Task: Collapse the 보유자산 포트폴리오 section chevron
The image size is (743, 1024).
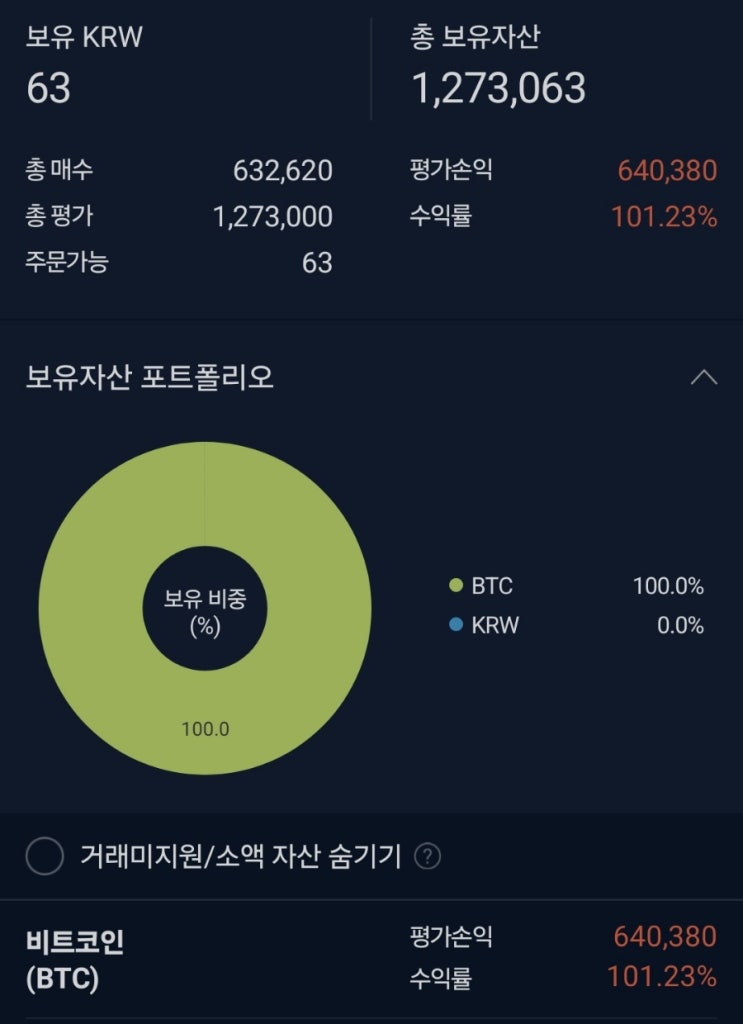Action: (704, 378)
